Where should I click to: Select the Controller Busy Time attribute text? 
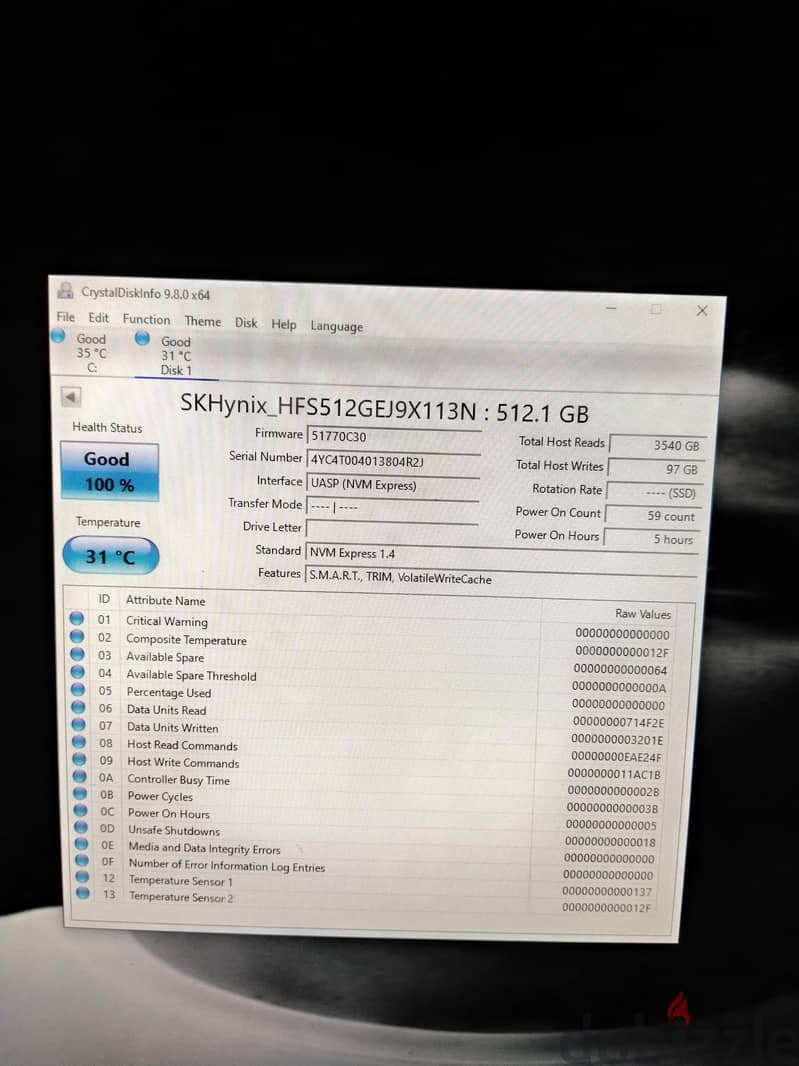click(179, 780)
